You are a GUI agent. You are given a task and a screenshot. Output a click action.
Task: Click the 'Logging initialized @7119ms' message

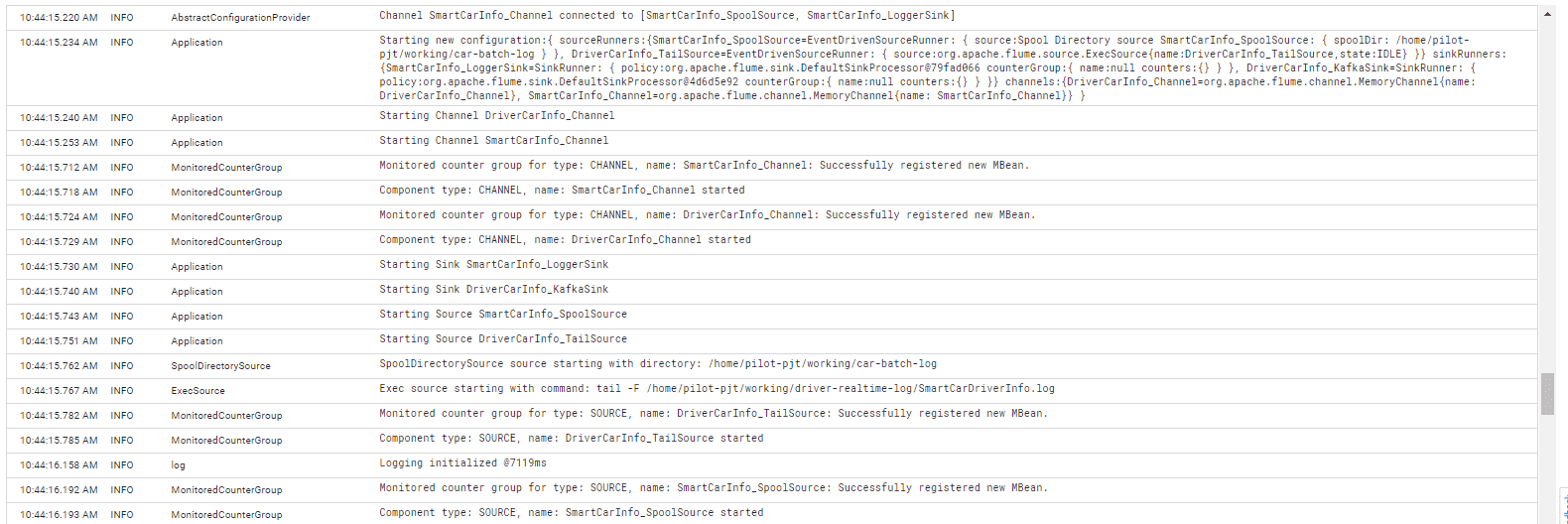point(462,463)
